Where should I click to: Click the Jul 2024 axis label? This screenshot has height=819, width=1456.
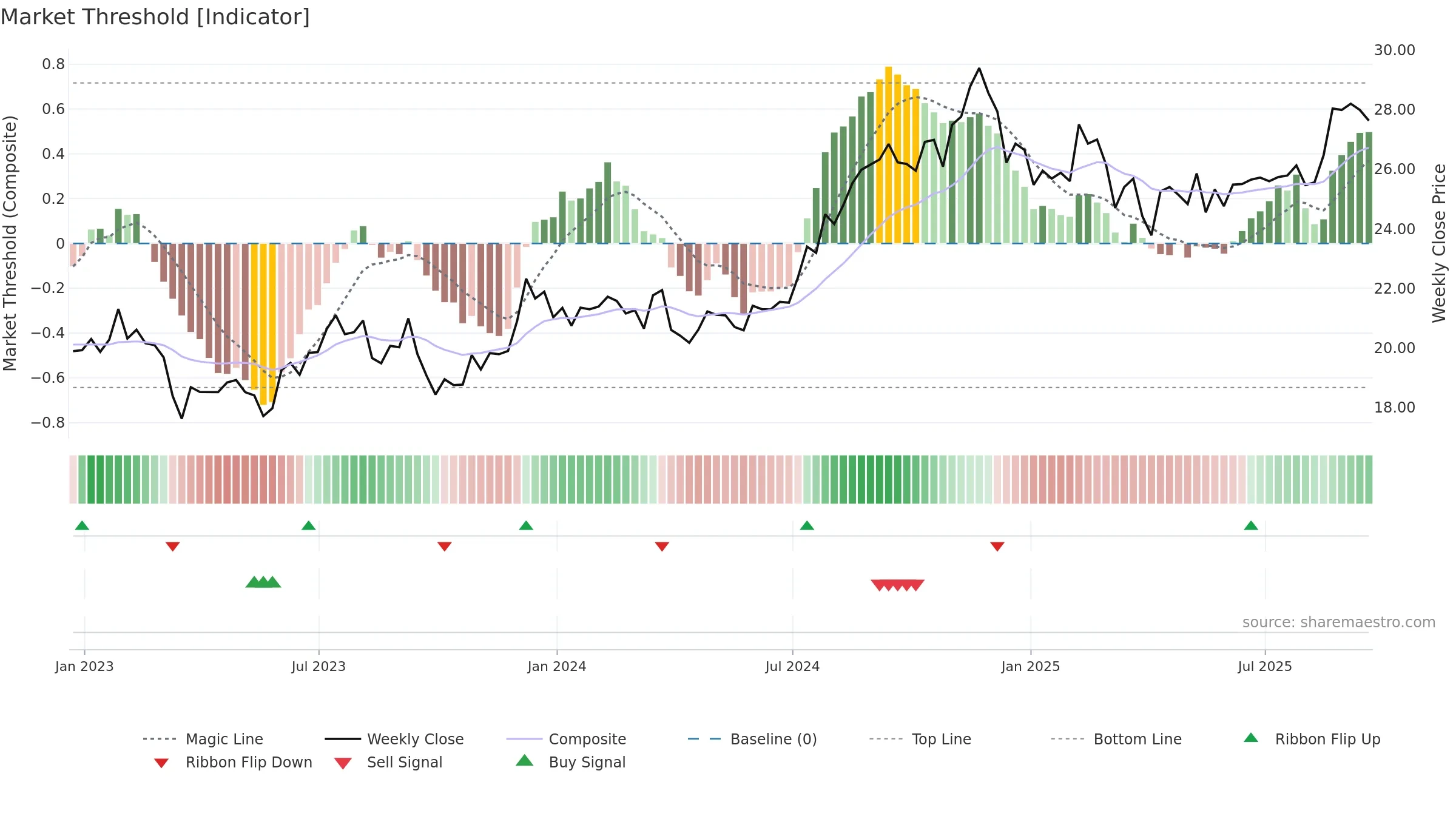point(792,666)
